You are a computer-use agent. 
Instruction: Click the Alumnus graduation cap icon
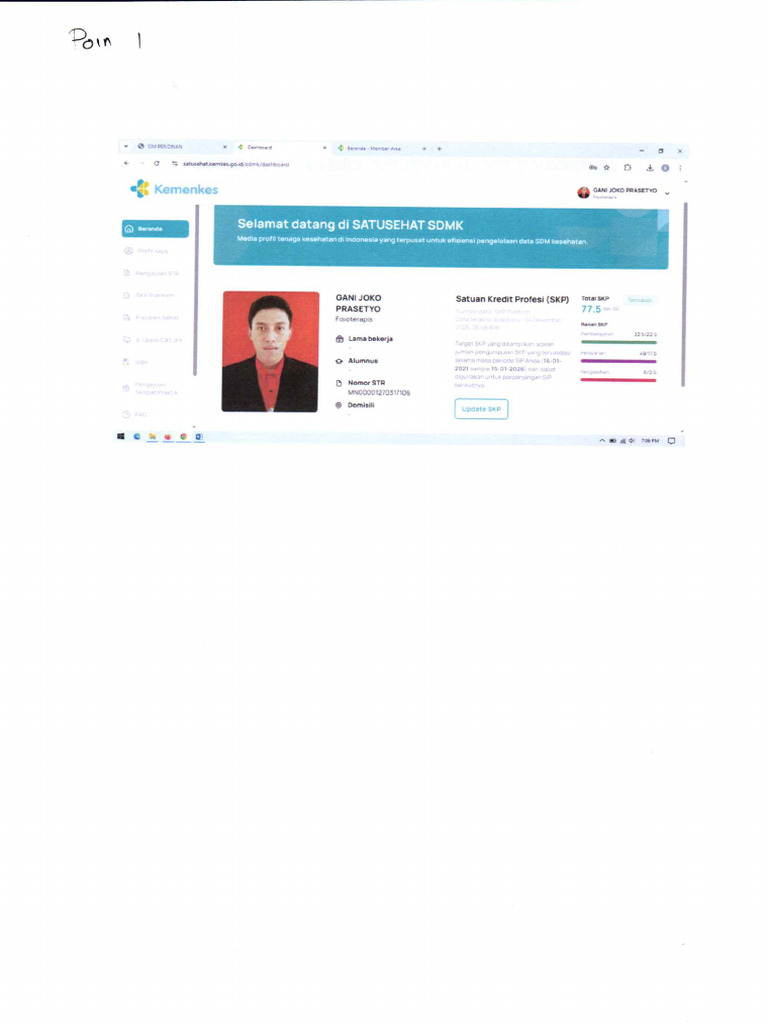coord(339,361)
